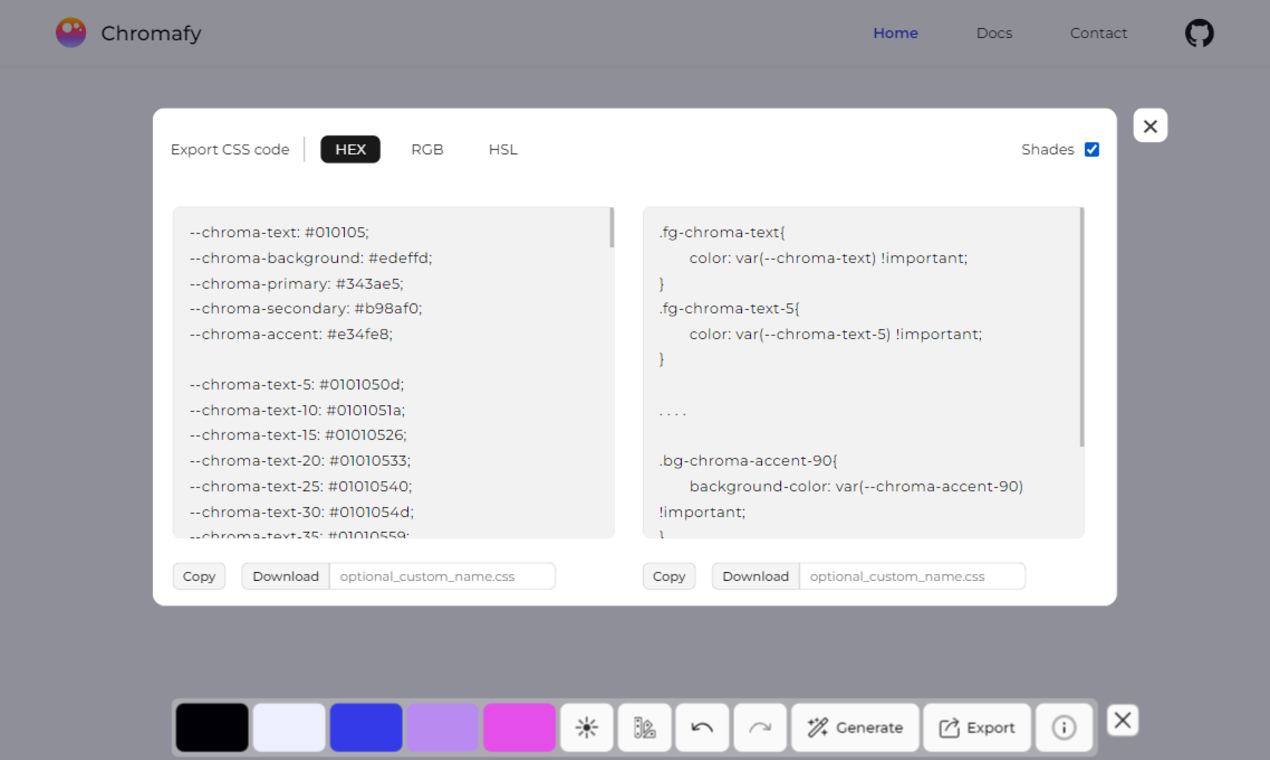Viewport: 1270px width, 760px height.
Task: Undo the last palette change
Action: (702, 727)
